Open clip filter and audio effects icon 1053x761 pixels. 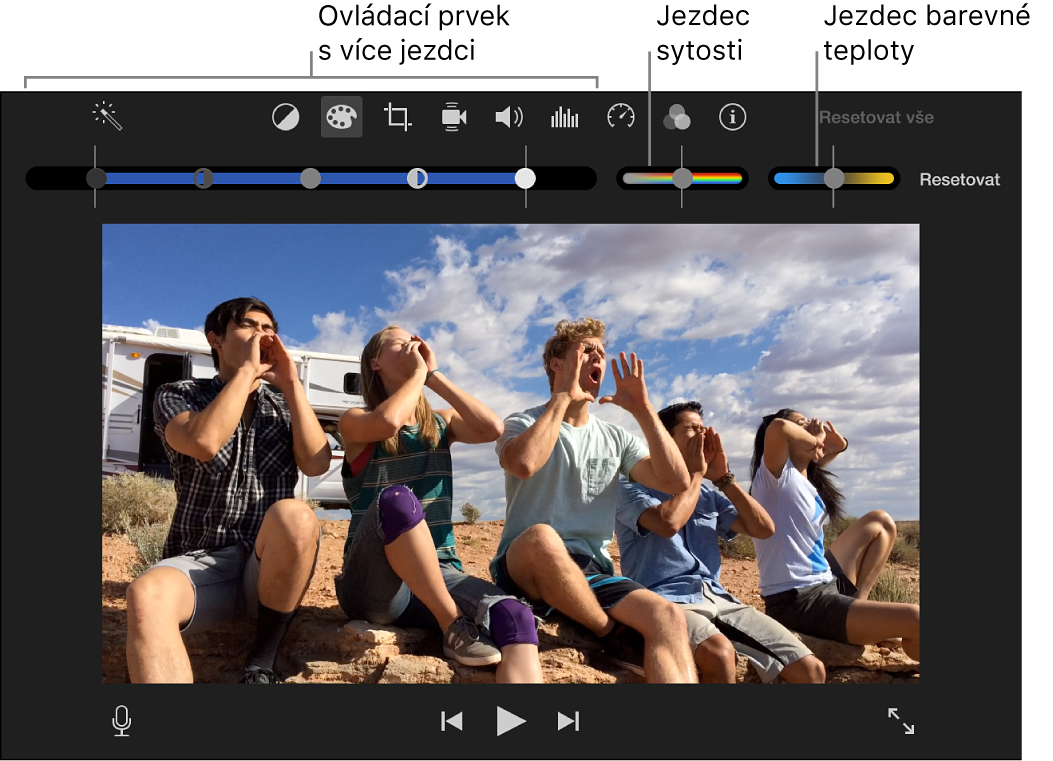676,118
